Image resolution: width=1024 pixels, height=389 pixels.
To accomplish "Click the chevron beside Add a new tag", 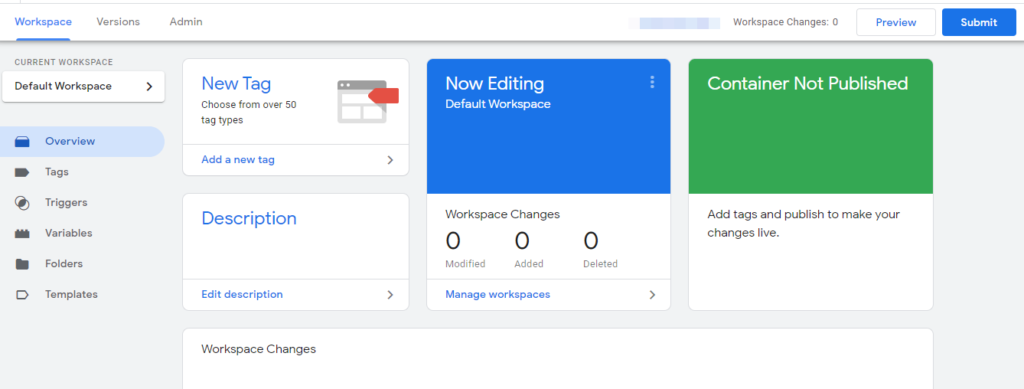I will [x=390, y=160].
